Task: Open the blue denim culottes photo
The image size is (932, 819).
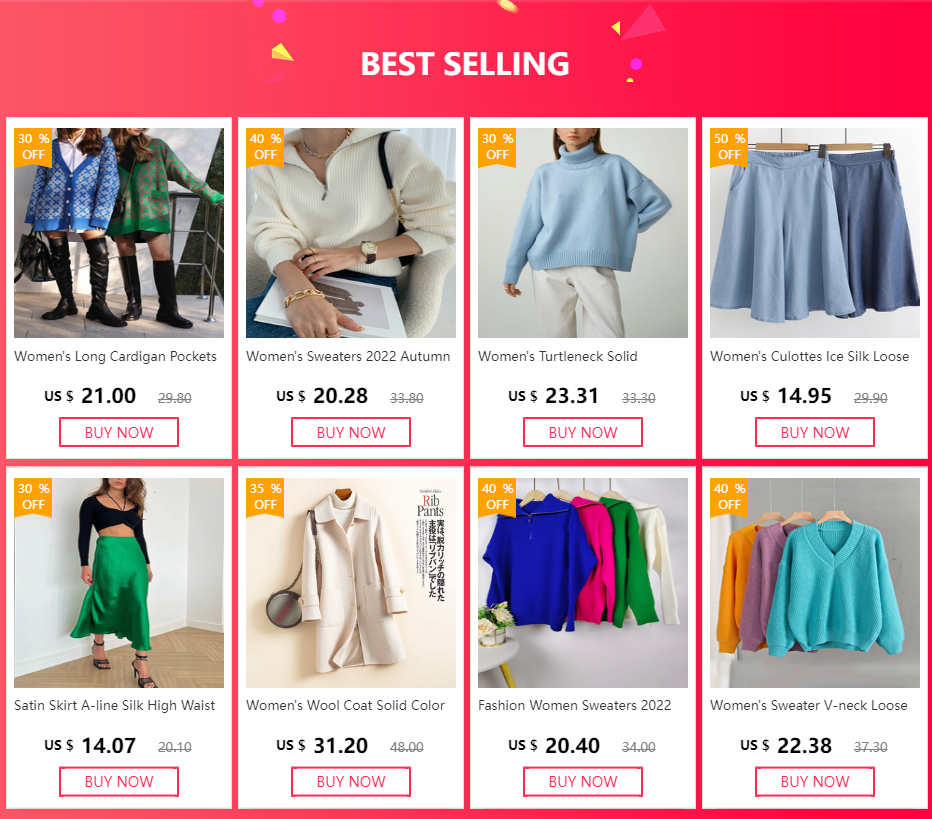Action: click(815, 233)
